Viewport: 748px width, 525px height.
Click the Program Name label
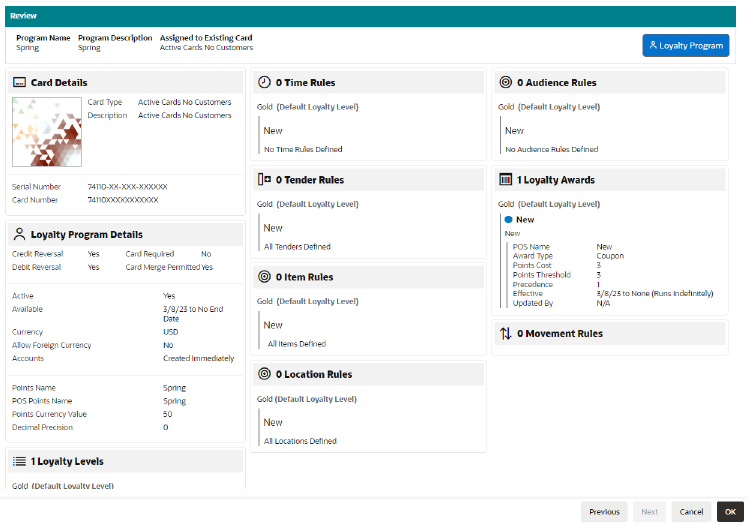pos(43,38)
